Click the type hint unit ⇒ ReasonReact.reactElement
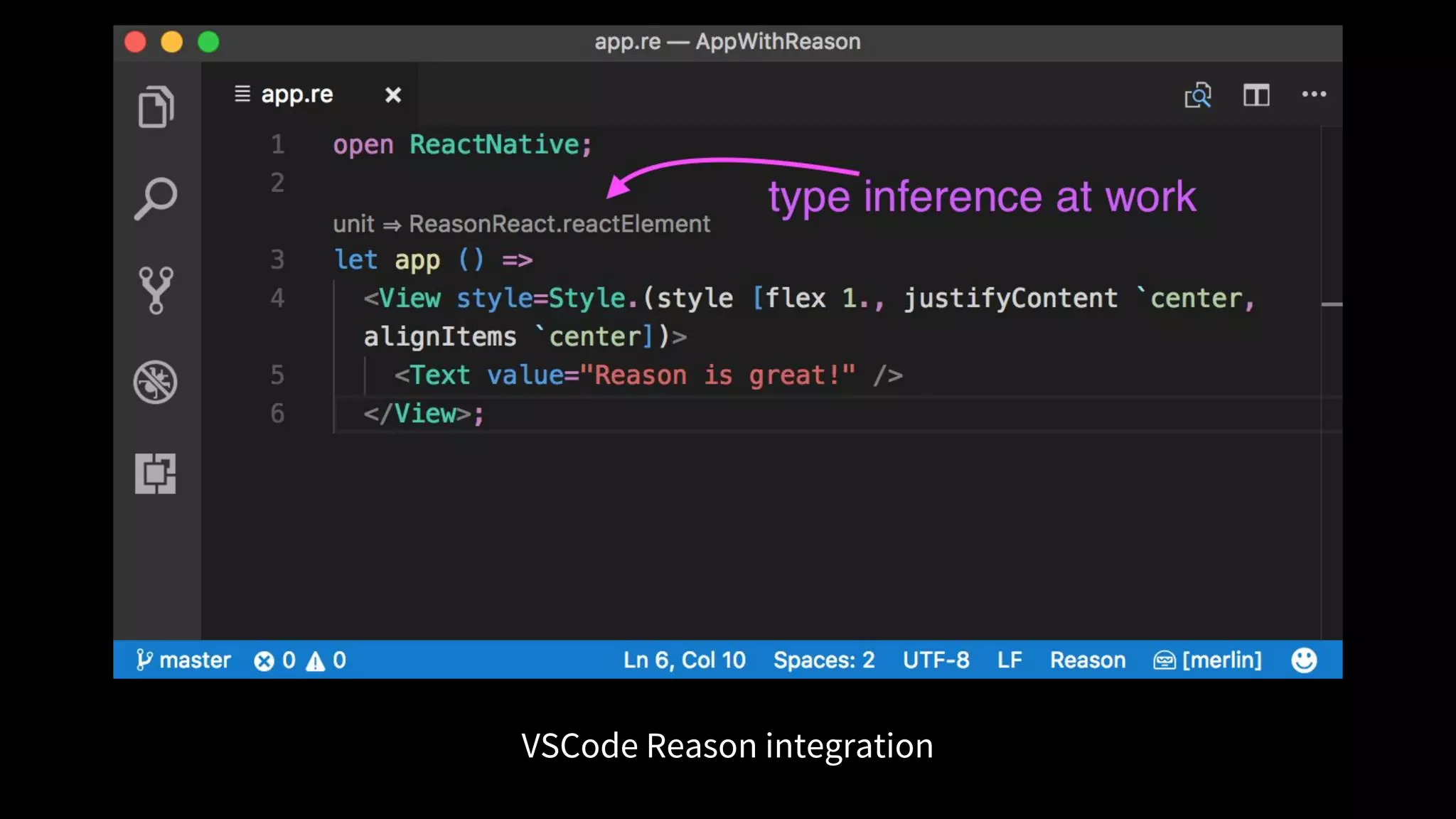Image resolution: width=1456 pixels, height=819 pixels. pos(521,224)
